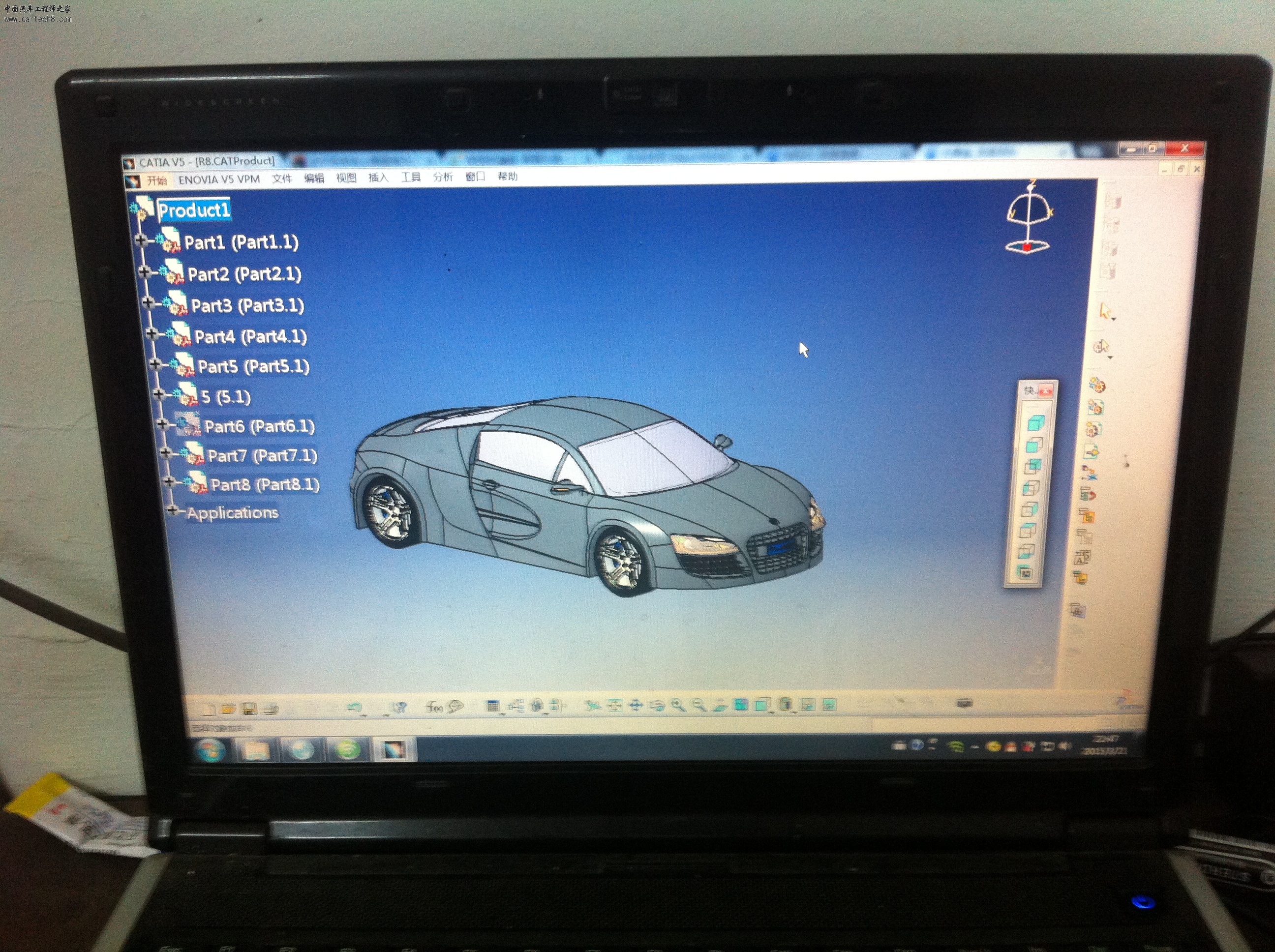The height and width of the screenshot is (952, 1275).
Task: Select the Part6 (Part6.1) tree label
Action: coord(259,426)
